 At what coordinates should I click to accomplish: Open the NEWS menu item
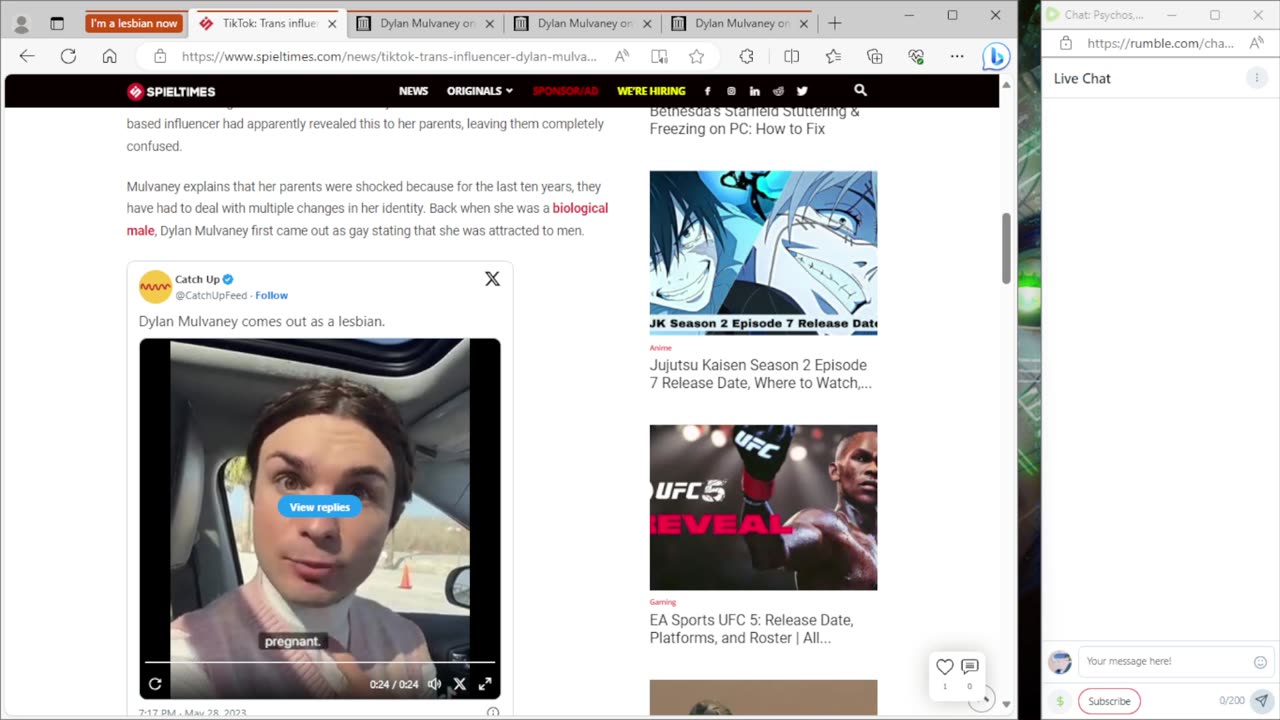click(x=413, y=91)
